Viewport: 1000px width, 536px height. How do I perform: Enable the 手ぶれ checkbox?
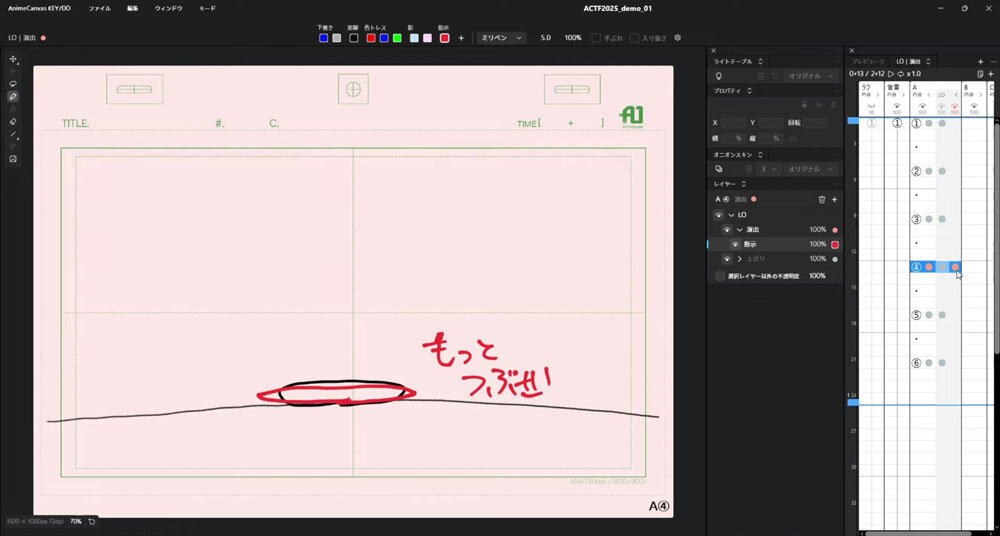pos(596,38)
